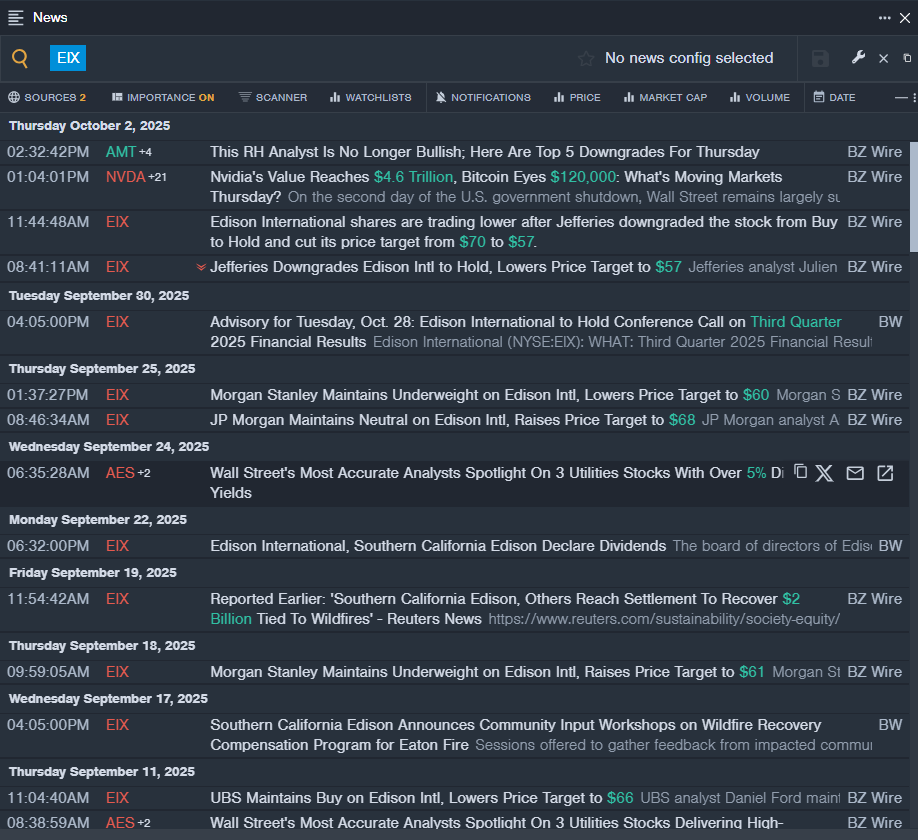Open the Date filter dropdown
918x840 pixels.
coord(834,97)
